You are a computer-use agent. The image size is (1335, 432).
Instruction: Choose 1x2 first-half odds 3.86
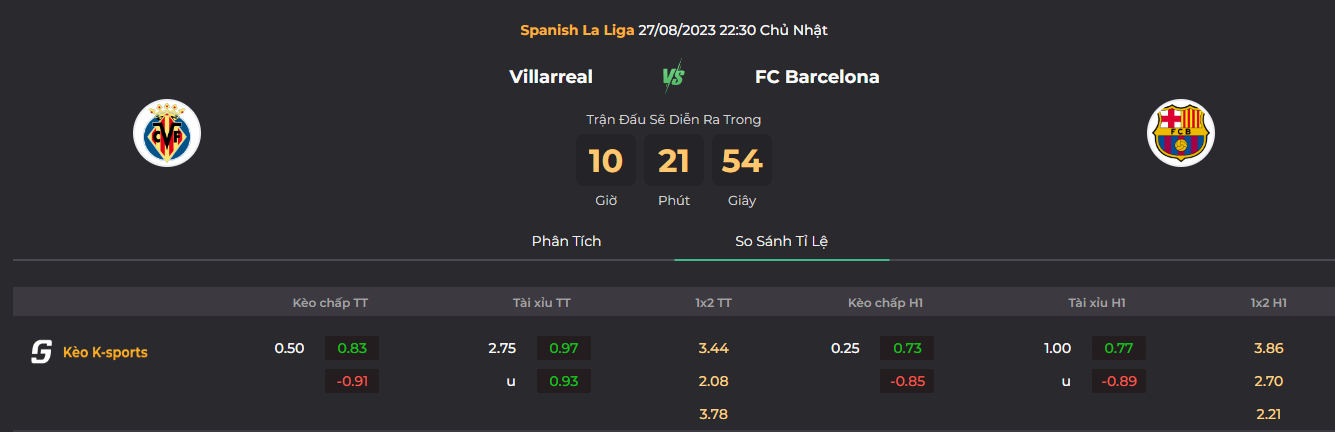tap(1268, 348)
